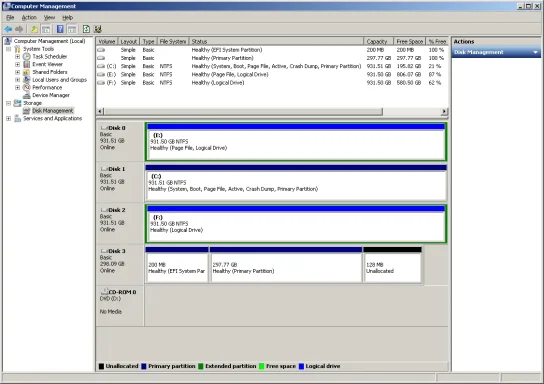Screen dimensions: 544x384
Task: Click the Event Viewer icon in tree
Action: [x=27, y=64]
